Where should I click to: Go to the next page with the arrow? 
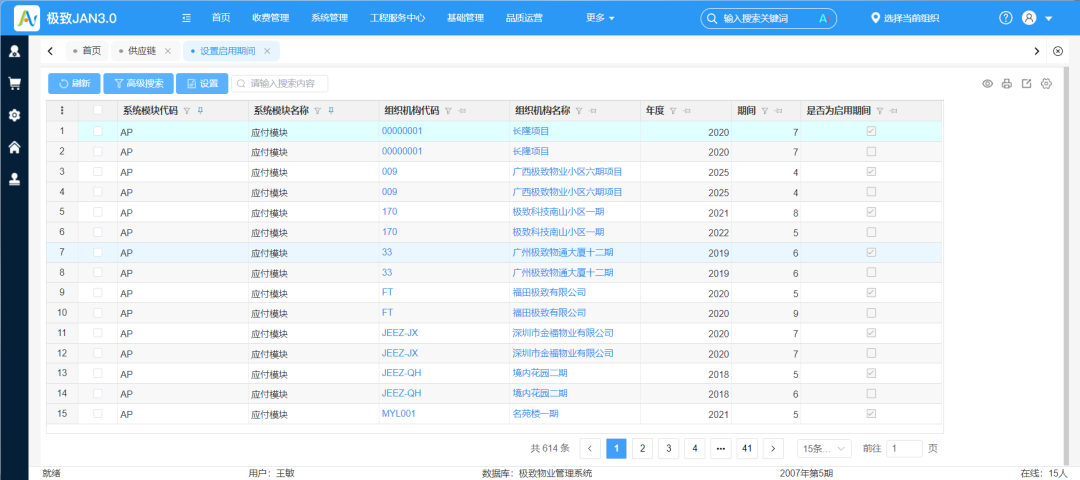[x=773, y=448]
